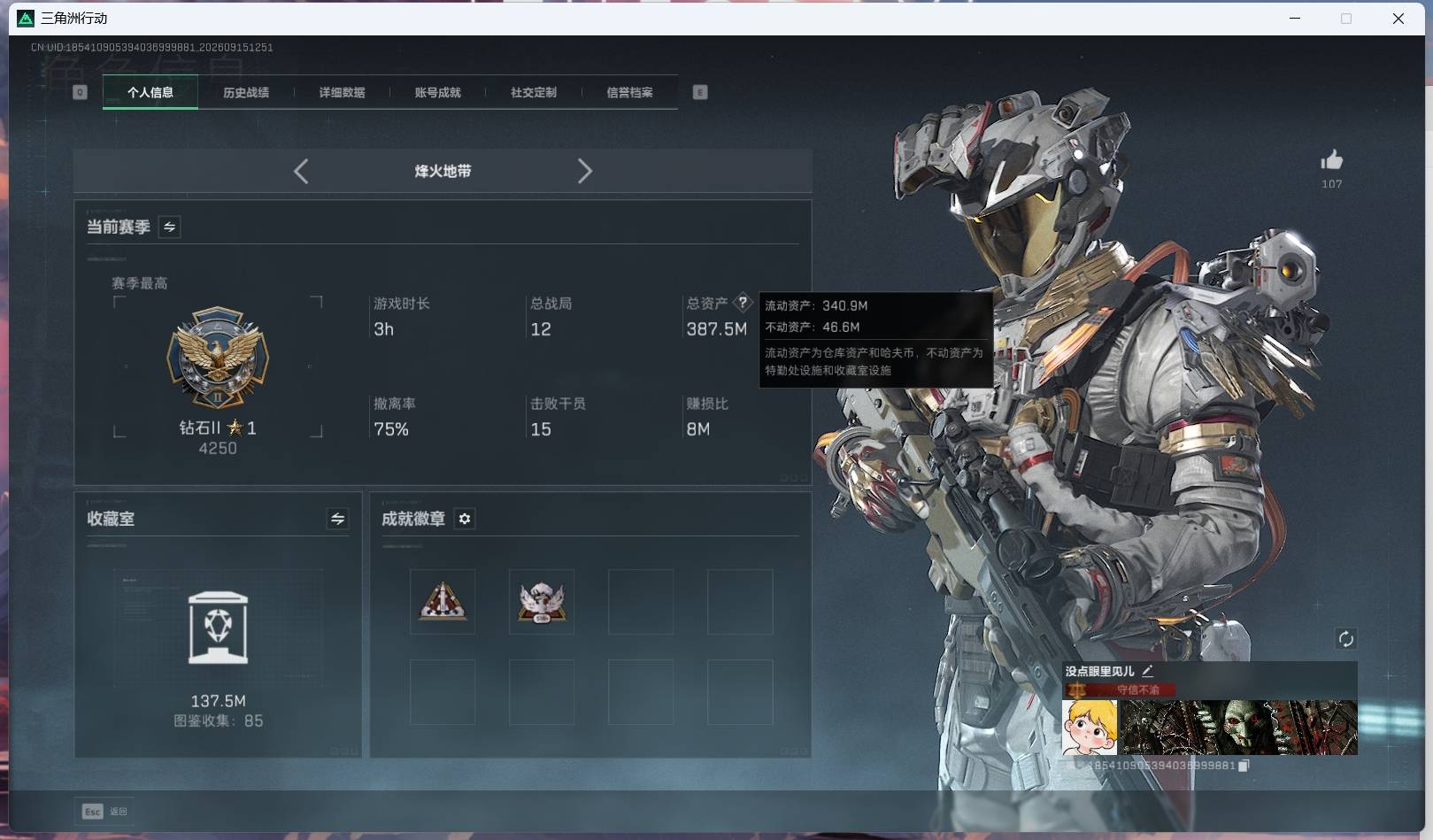The width and height of the screenshot is (1433, 840).
Task: Click the 不动资产: 46.6M tooltip line
Action: [x=813, y=327]
